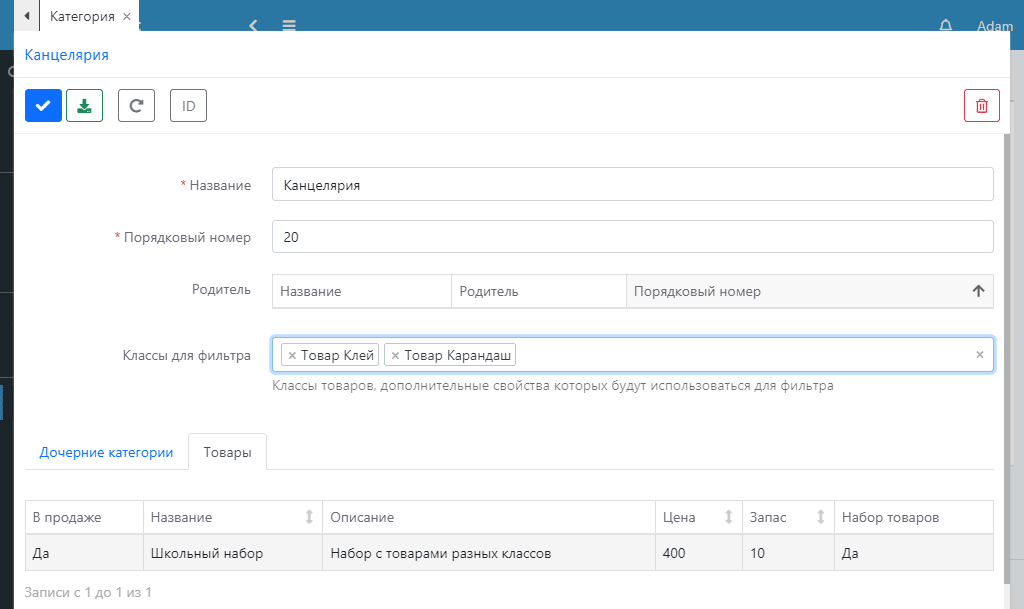The image size is (1024, 609).
Task: Delete the category with the trash button
Action: click(x=982, y=106)
